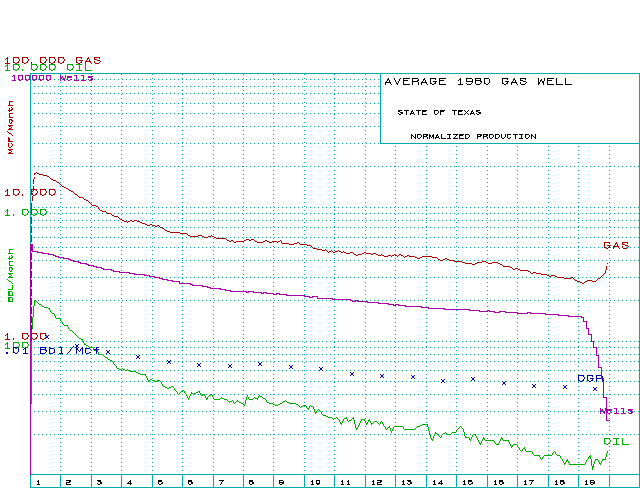Click the magenta Wells label at right
The height and width of the screenshot is (491, 640).
click(616, 411)
